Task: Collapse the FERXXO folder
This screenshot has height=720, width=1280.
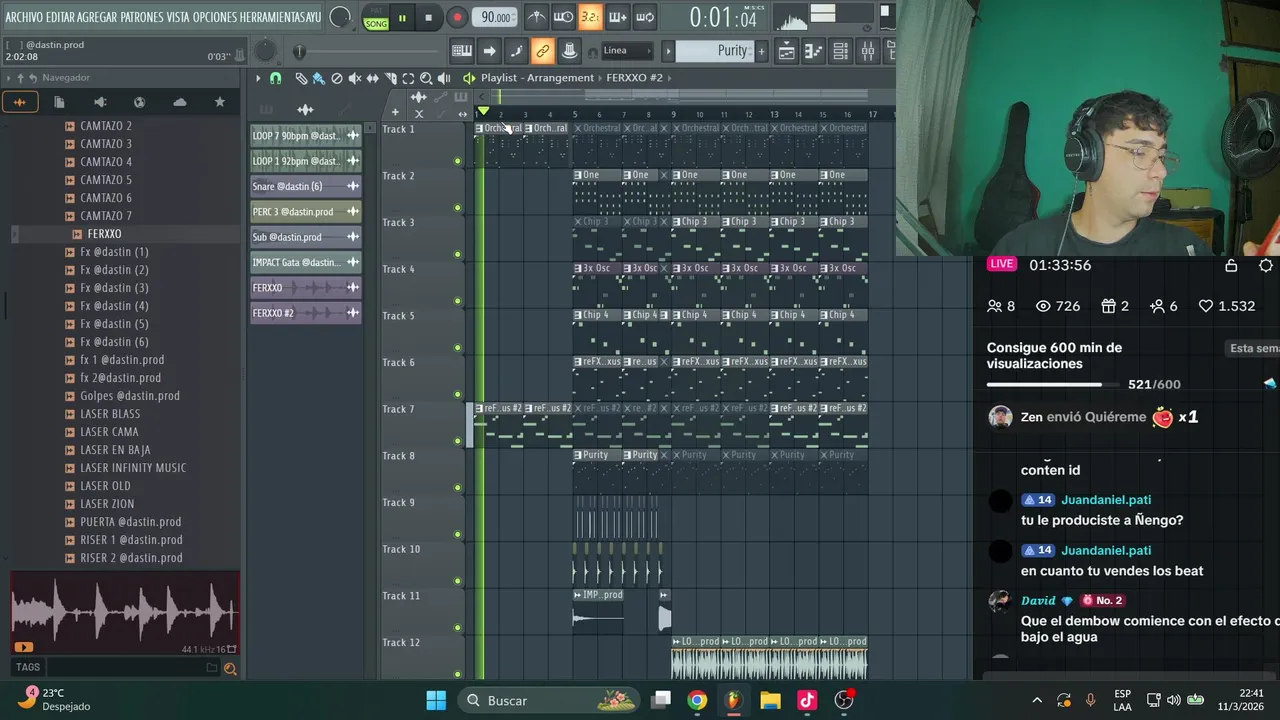Action: [97, 234]
